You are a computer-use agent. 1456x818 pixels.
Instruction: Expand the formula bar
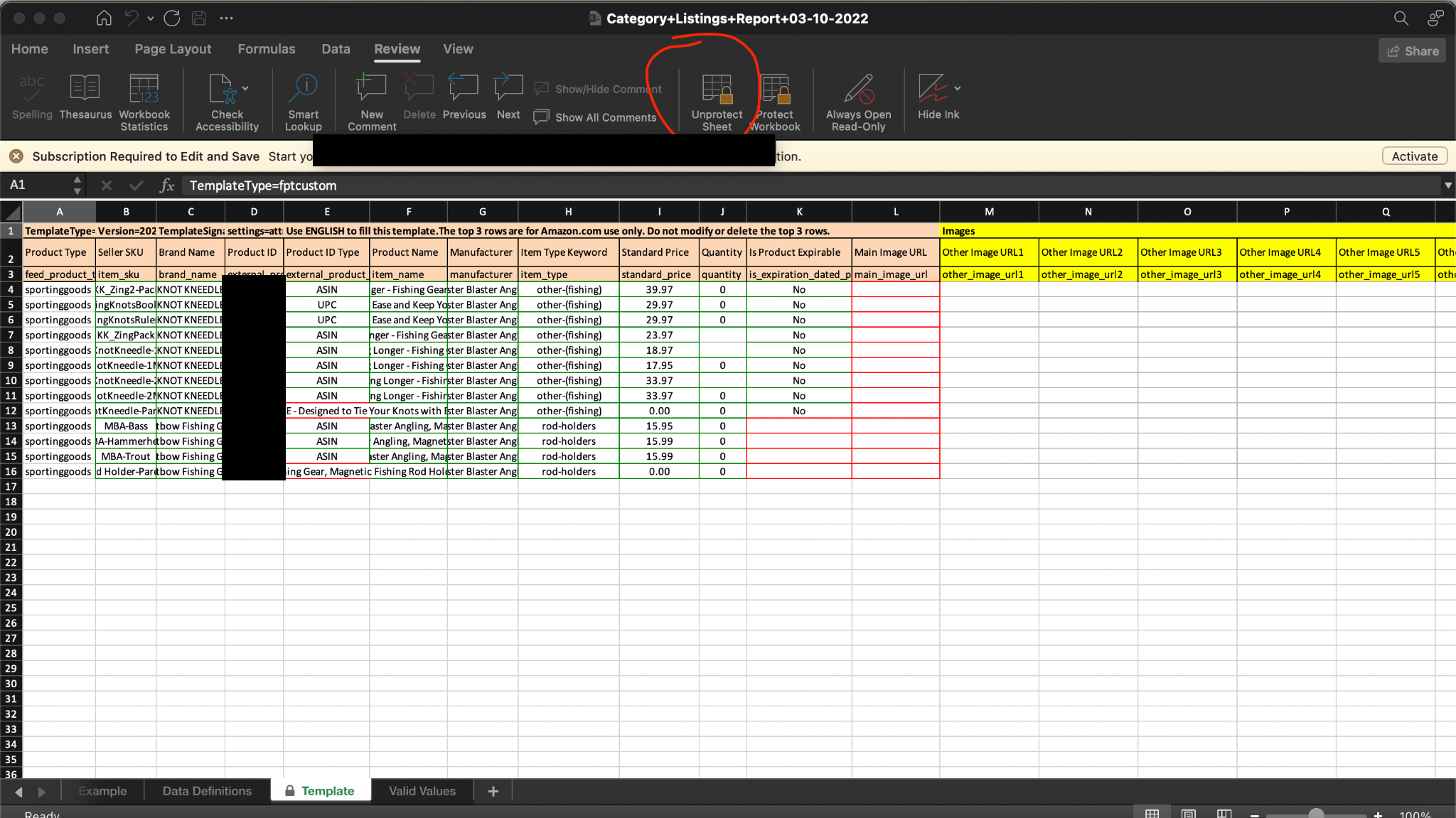point(1447,185)
